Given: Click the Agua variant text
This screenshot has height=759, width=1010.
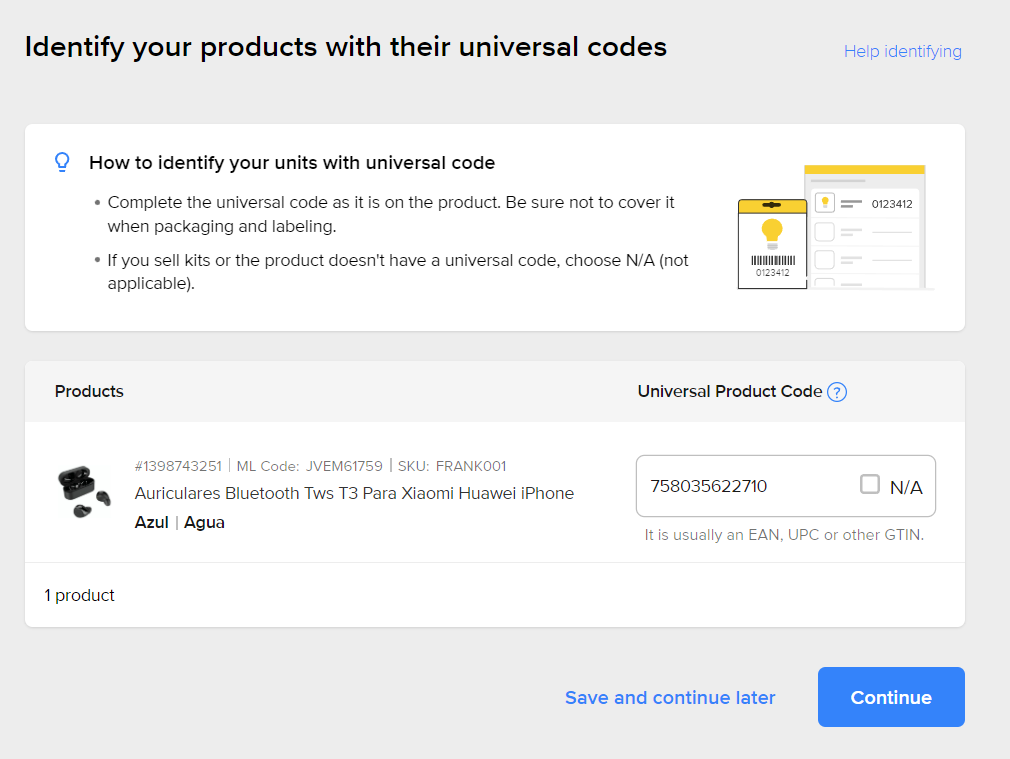Looking at the screenshot, I should (x=204, y=522).
